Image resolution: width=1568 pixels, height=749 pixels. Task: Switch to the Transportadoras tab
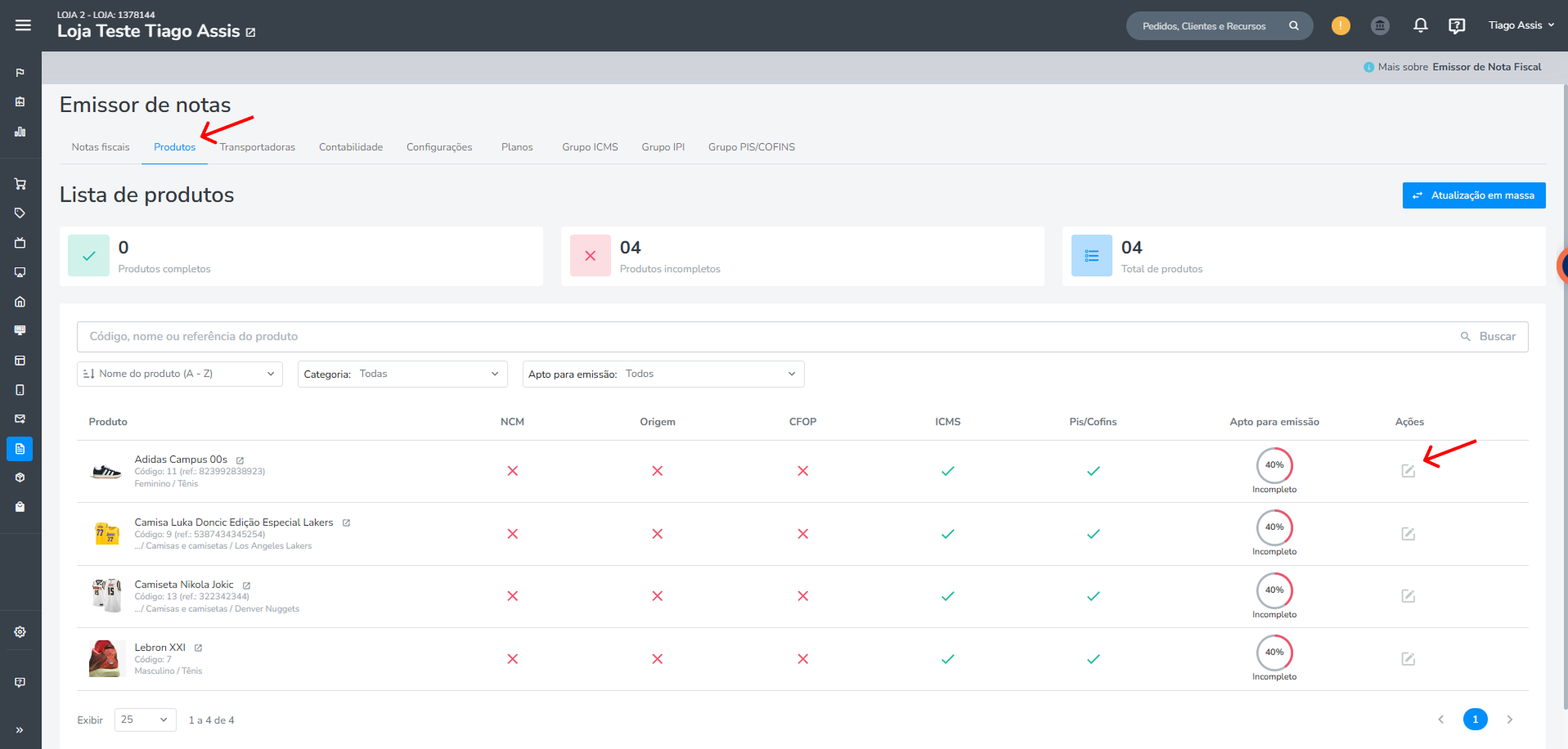[x=257, y=147]
